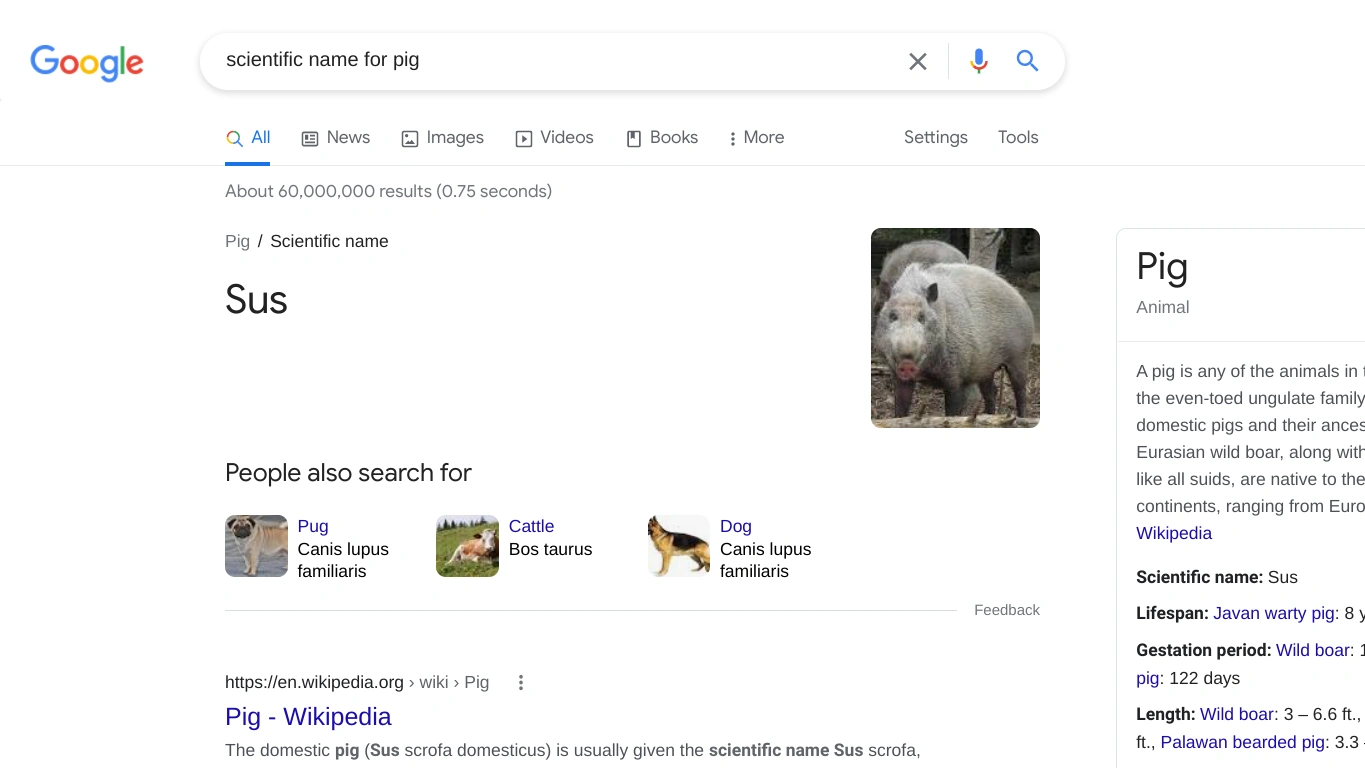Open the three-dot menu beside the Wikipedia result
This screenshot has height=768, width=1365.
click(520, 682)
